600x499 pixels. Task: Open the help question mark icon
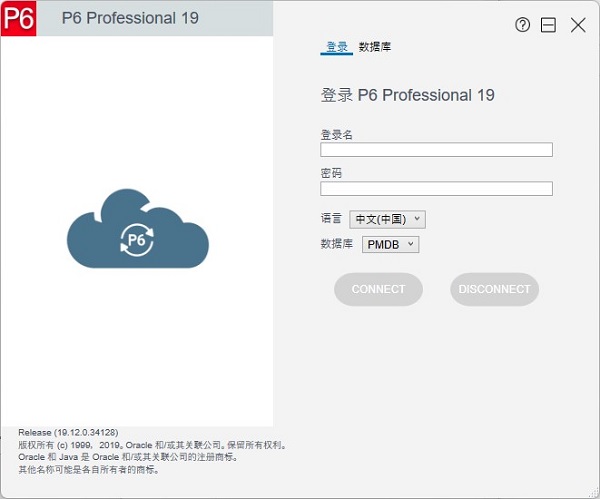coord(522,25)
